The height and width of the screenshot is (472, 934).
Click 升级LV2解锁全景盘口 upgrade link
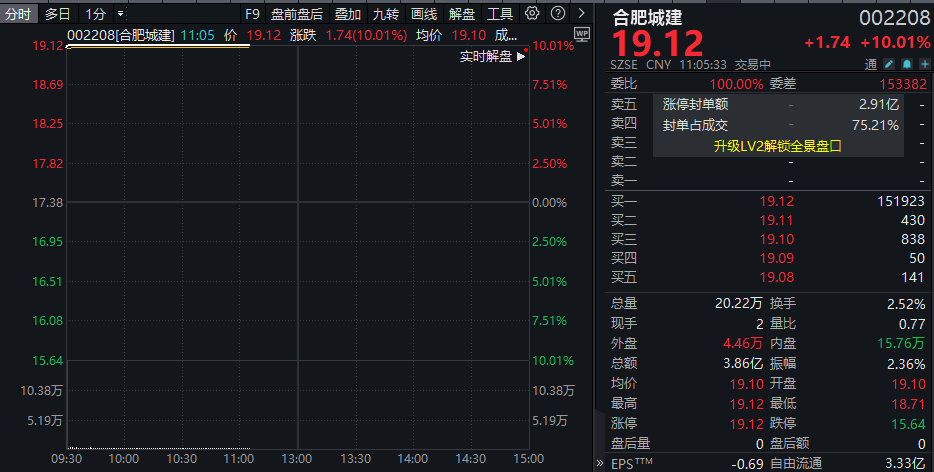(x=777, y=146)
